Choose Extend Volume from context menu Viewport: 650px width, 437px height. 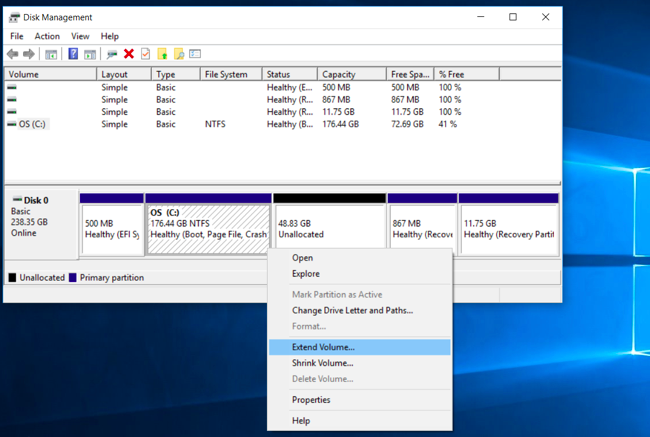coord(323,347)
